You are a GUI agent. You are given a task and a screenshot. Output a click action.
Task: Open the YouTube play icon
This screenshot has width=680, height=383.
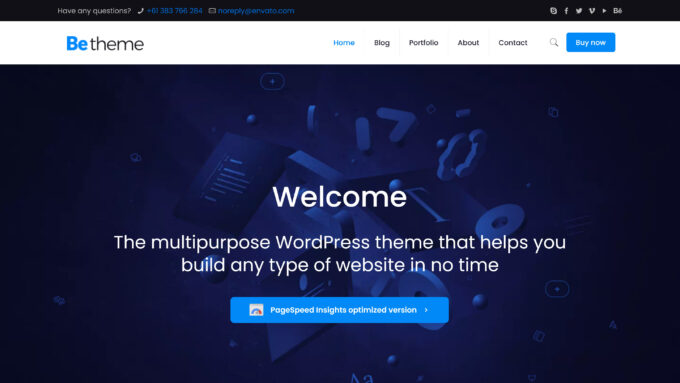click(604, 11)
